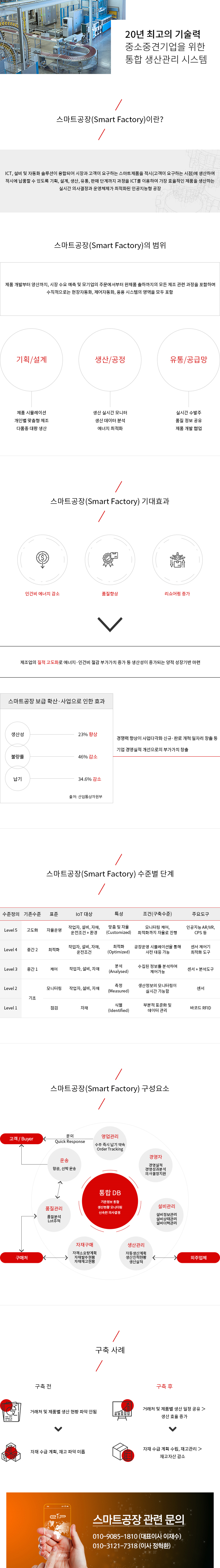
Task: Click the 불량률 effect circle
Action: pos(18,757)
